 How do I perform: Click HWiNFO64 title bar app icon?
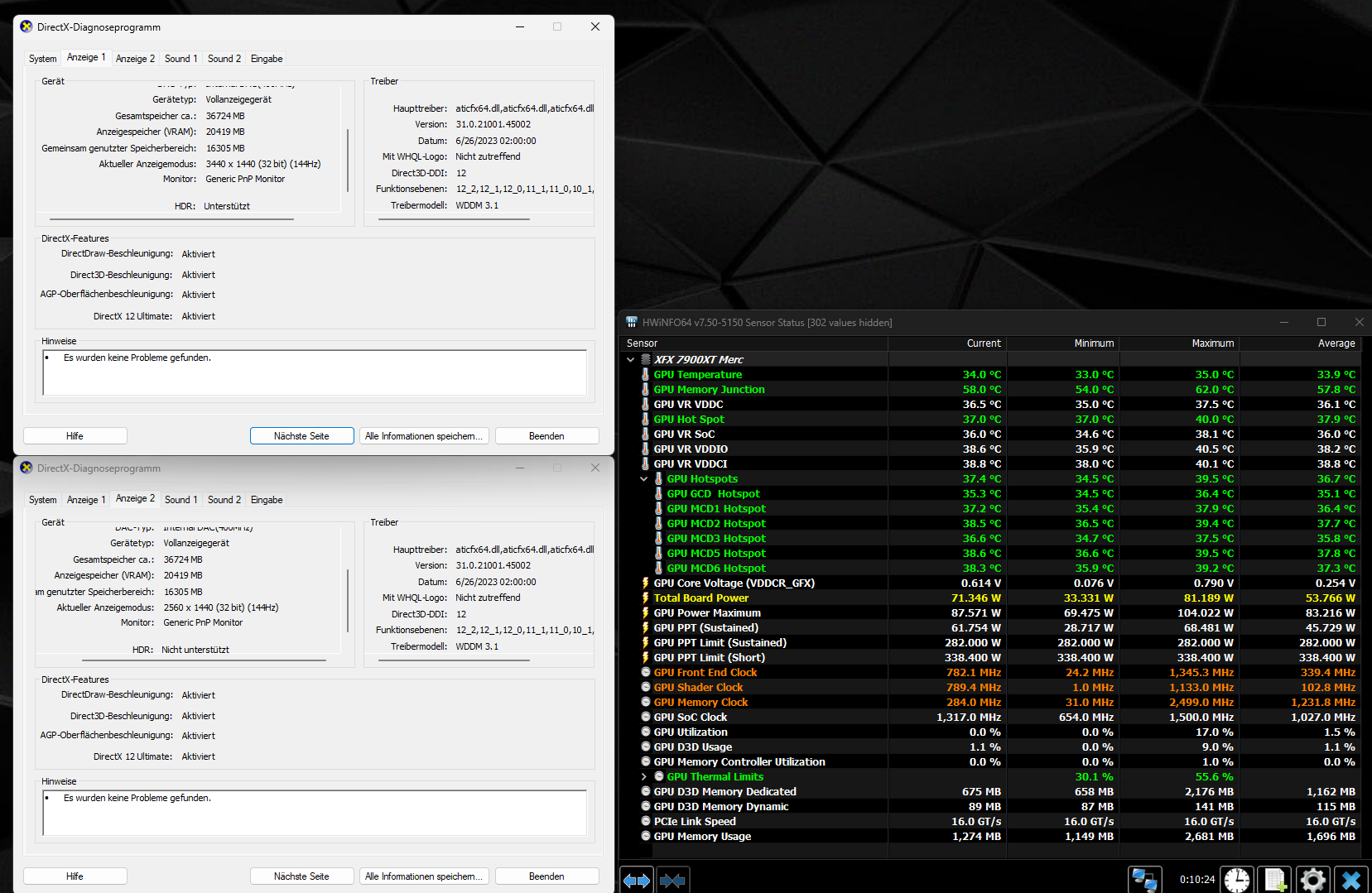(x=632, y=322)
